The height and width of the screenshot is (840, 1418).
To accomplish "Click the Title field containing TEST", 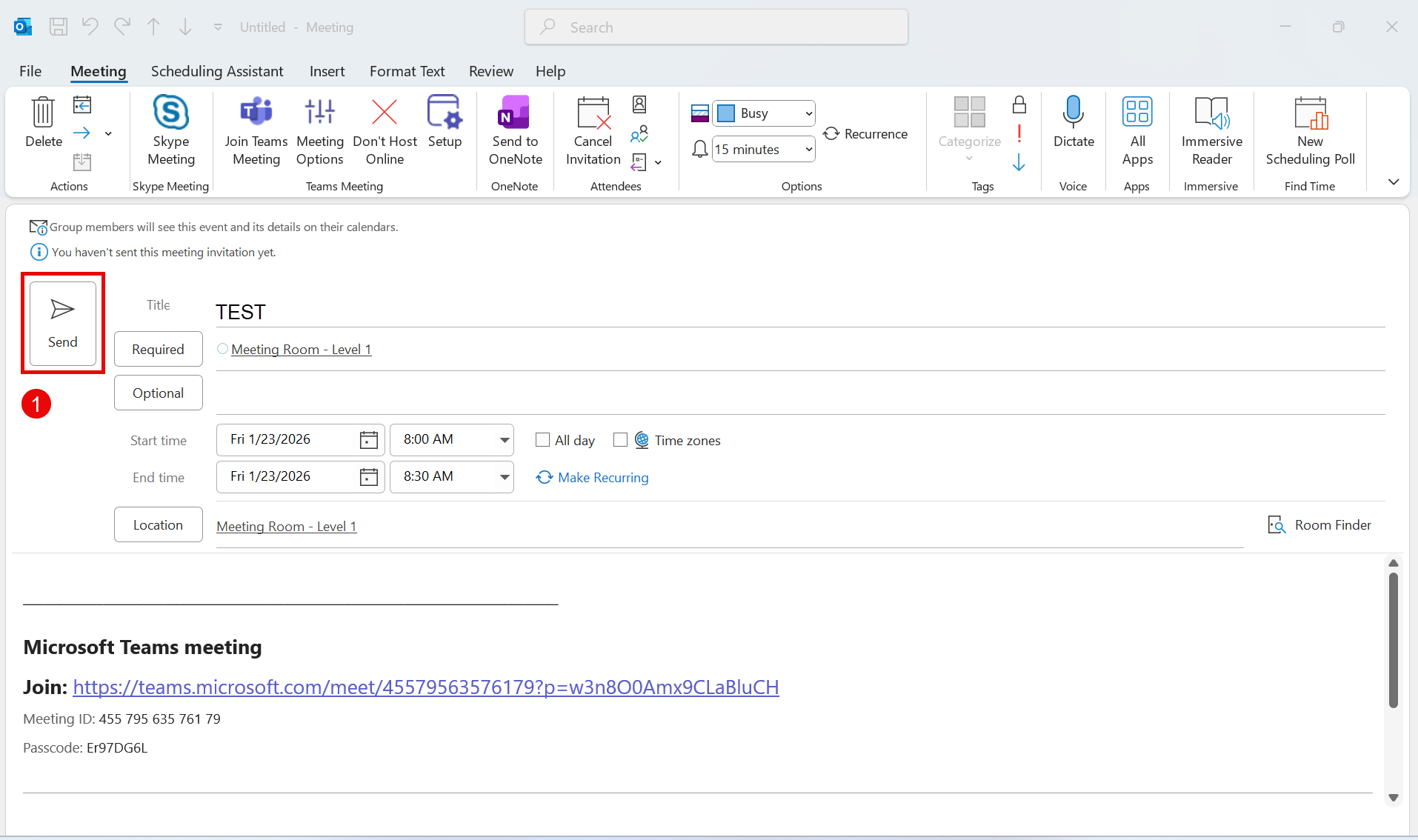I will 799,312.
